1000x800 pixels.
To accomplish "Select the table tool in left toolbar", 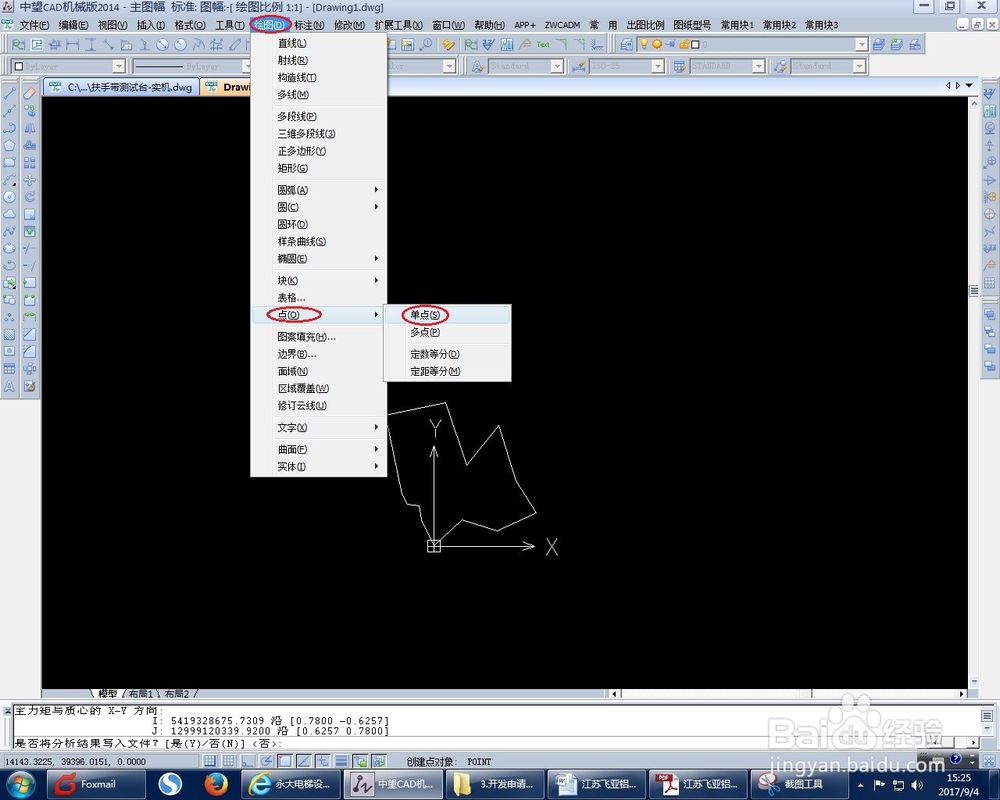I will (10, 369).
